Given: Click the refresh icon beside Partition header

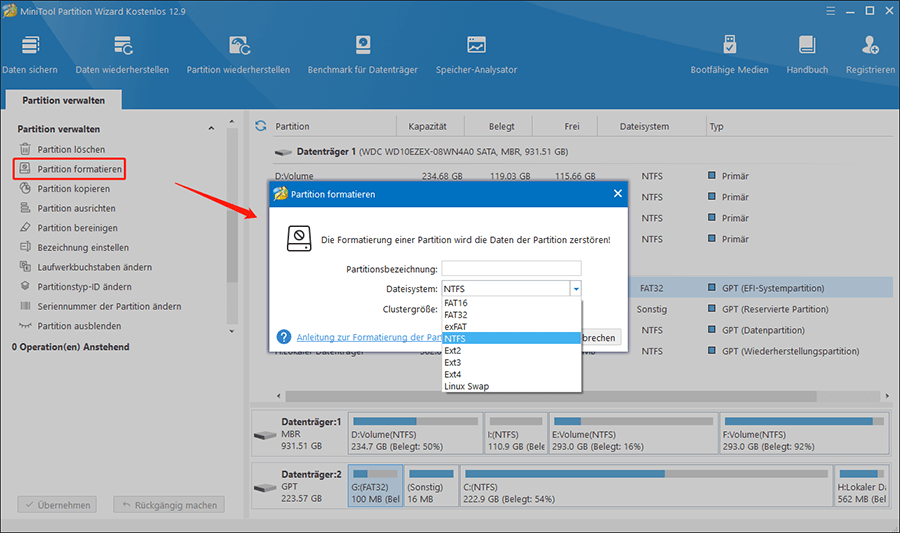Looking at the screenshot, I should pyautogui.click(x=261, y=126).
